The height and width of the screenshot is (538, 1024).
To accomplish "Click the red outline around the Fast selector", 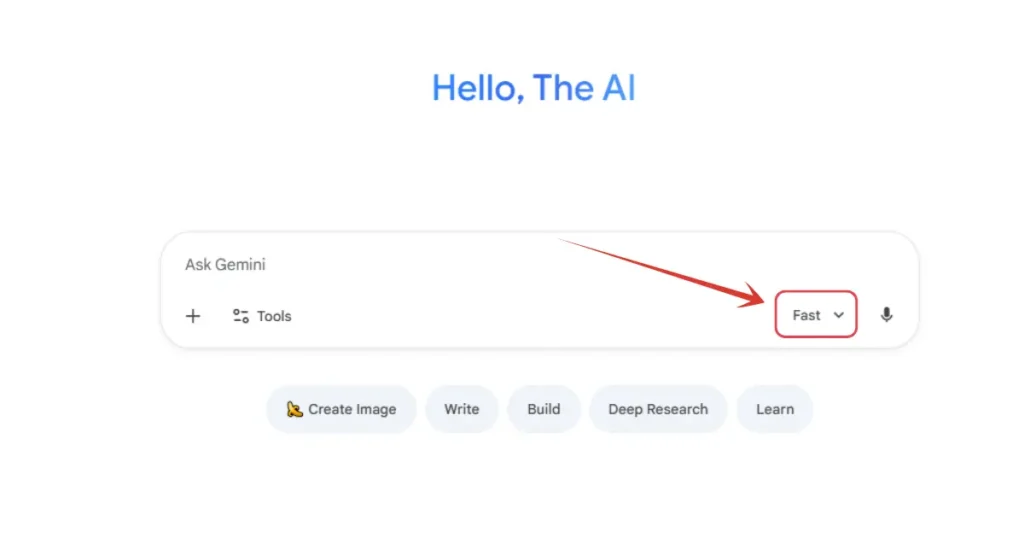I will [817, 292].
